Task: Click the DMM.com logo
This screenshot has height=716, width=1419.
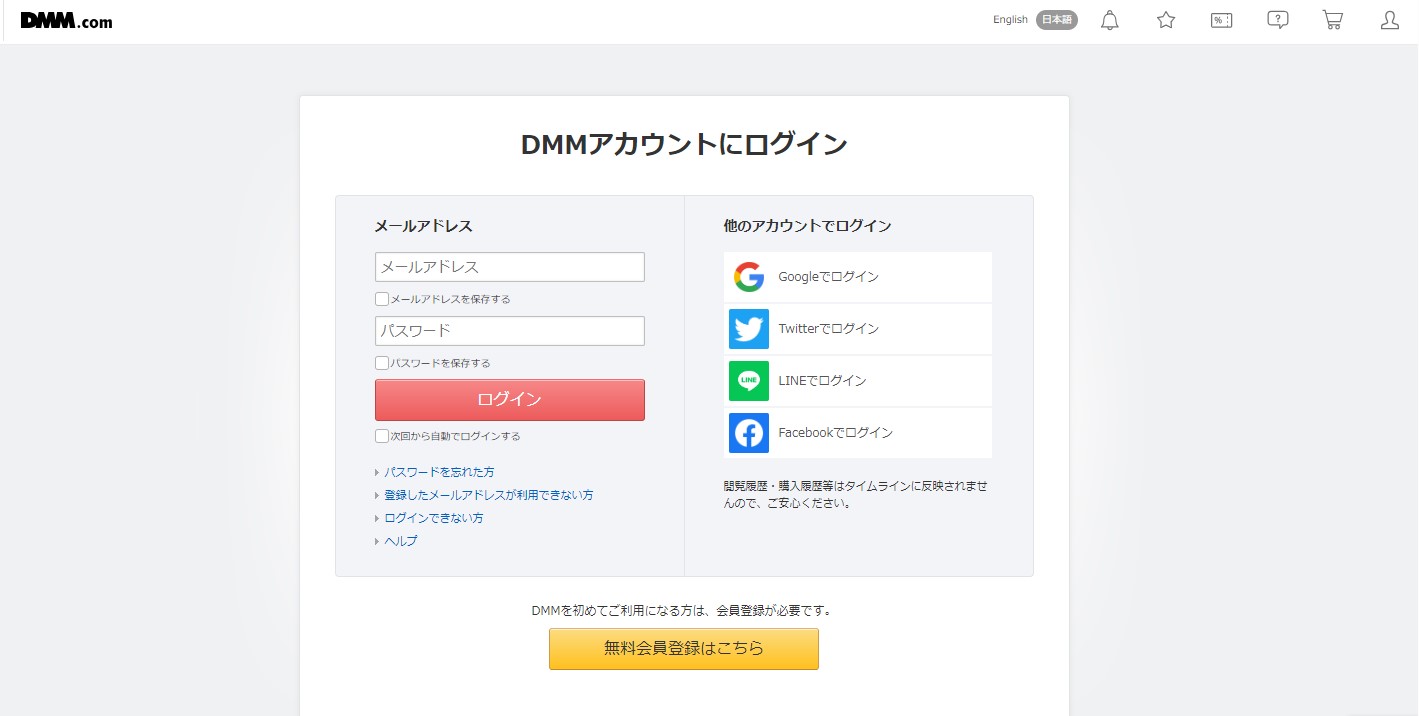Action: click(x=66, y=20)
